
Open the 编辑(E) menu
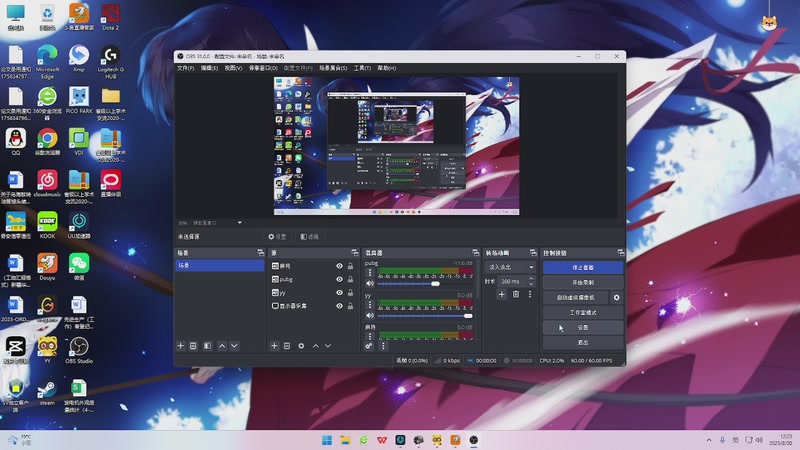(x=209, y=68)
